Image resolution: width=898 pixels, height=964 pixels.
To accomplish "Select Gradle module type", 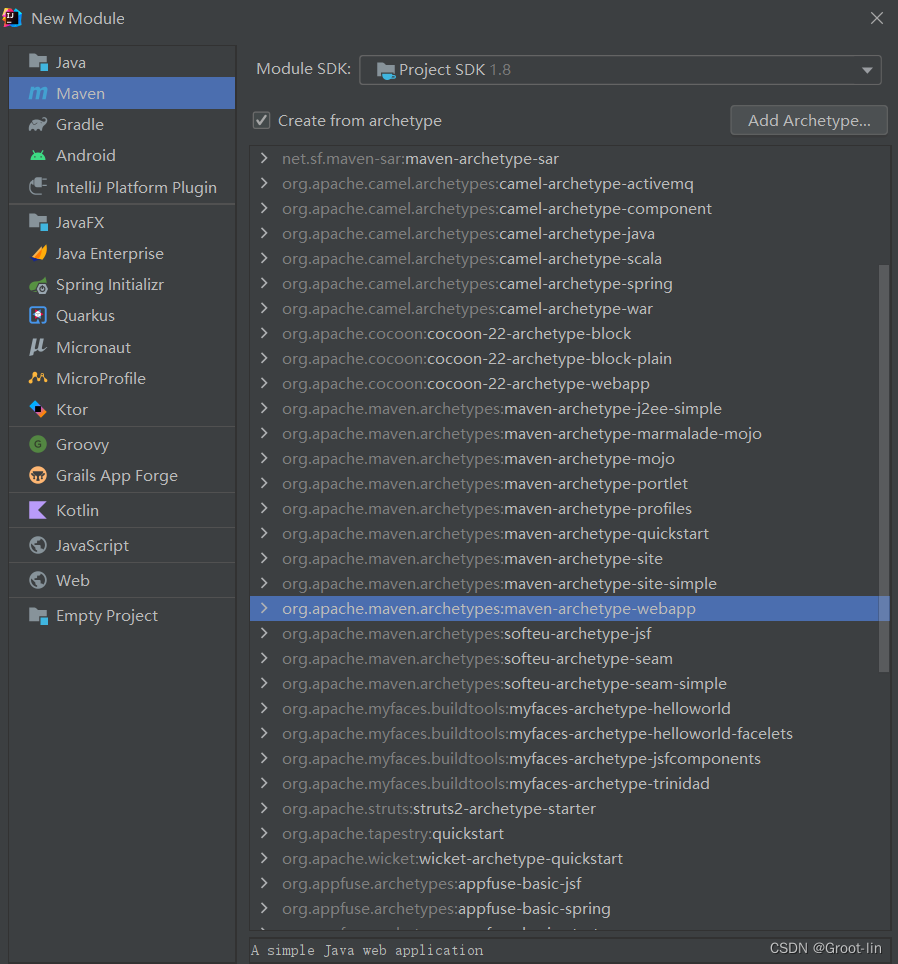I will [122, 125].
